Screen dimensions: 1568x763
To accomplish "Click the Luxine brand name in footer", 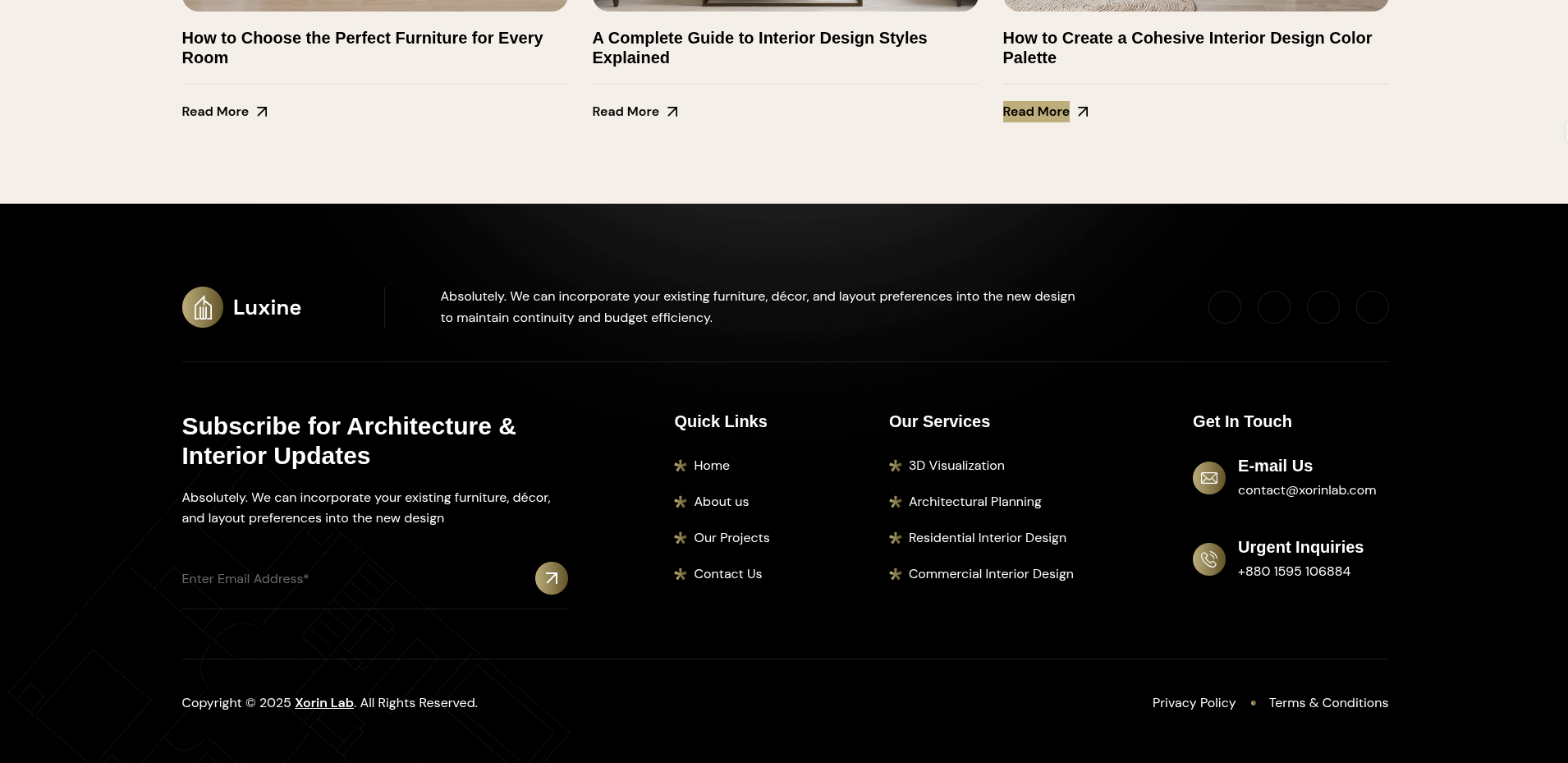I will (x=267, y=307).
